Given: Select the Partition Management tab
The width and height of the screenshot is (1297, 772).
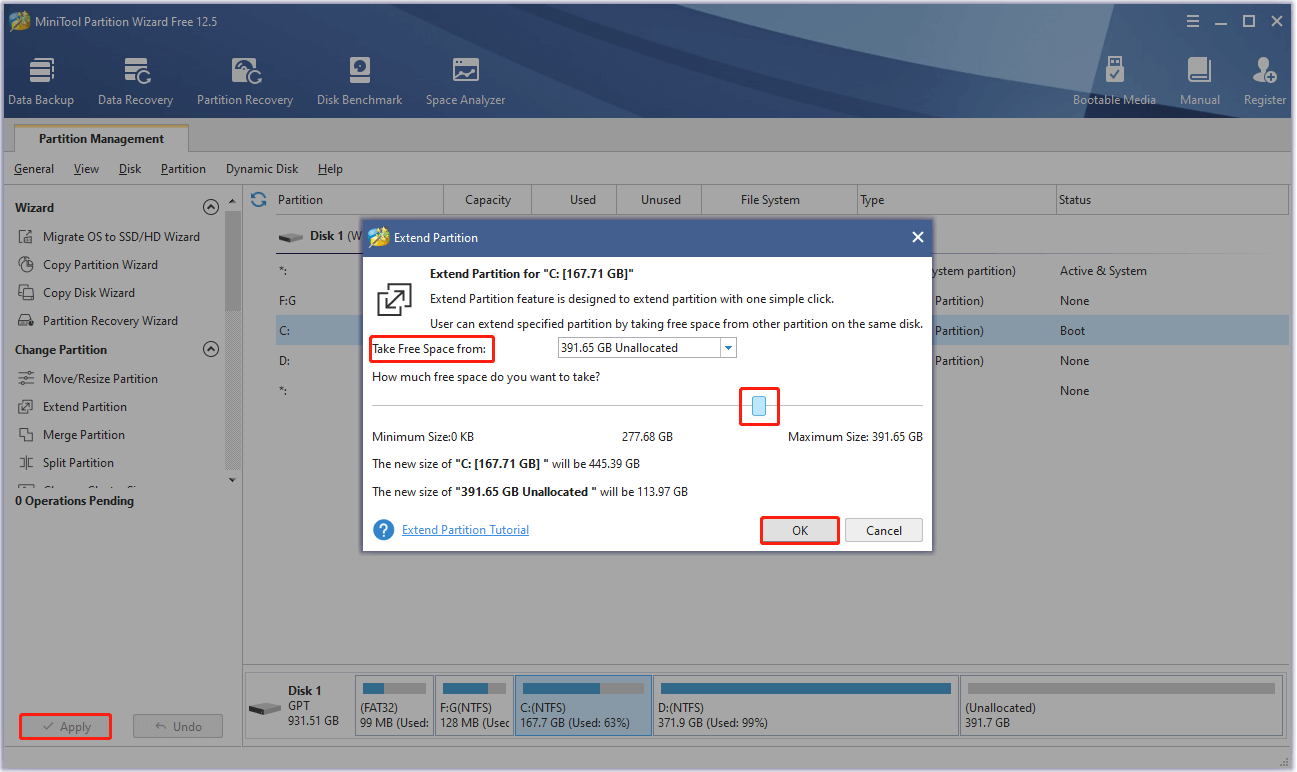Looking at the screenshot, I should click(x=101, y=139).
